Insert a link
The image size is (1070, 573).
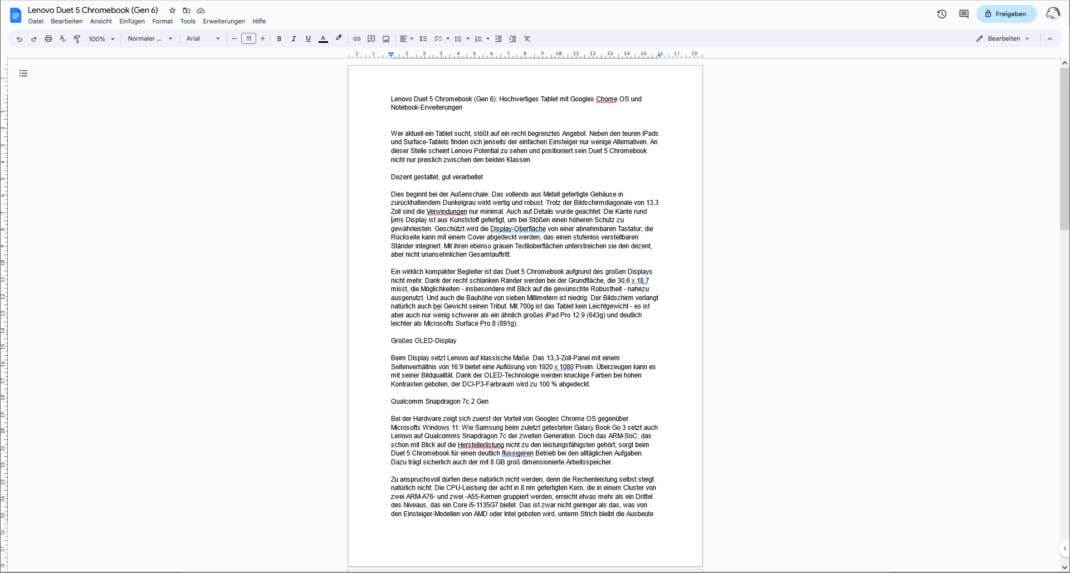356,39
